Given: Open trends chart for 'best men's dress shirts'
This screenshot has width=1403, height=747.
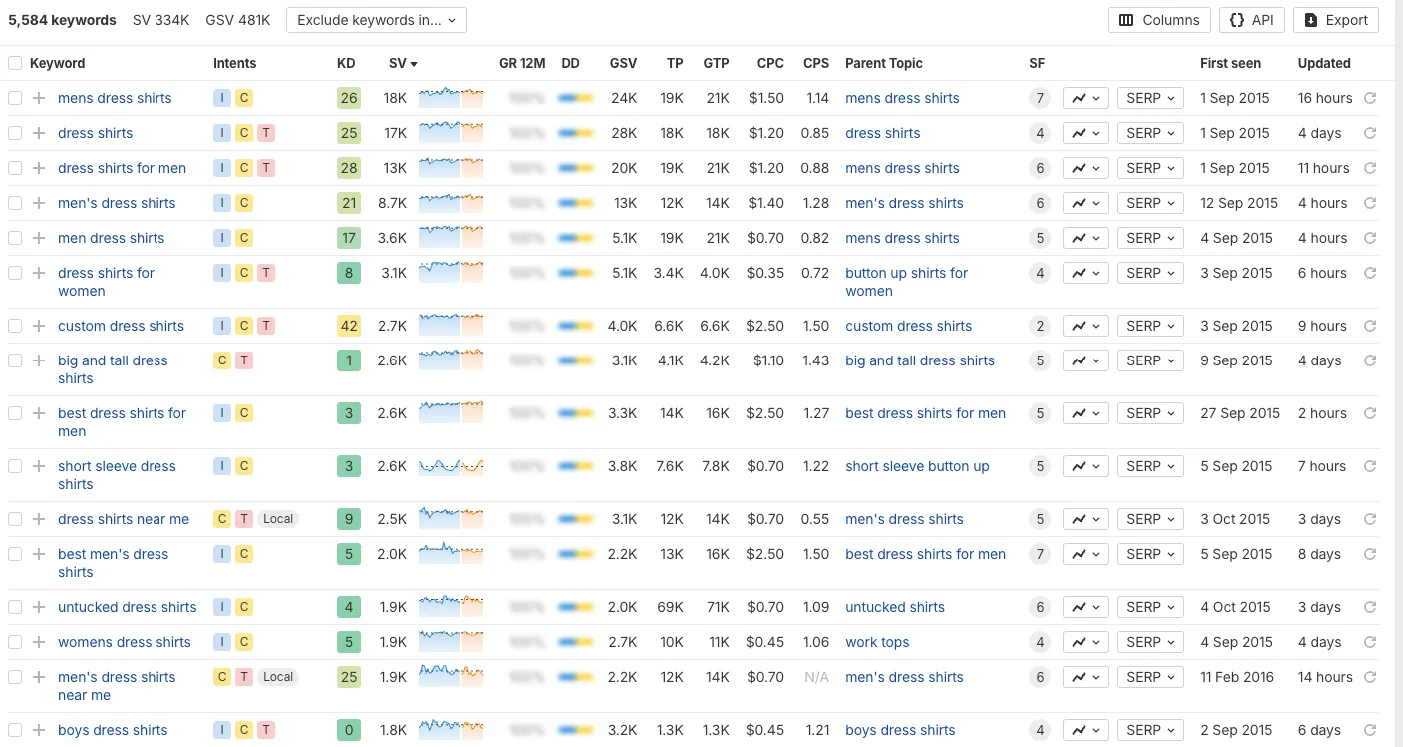Looking at the screenshot, I should point(1085,554).
